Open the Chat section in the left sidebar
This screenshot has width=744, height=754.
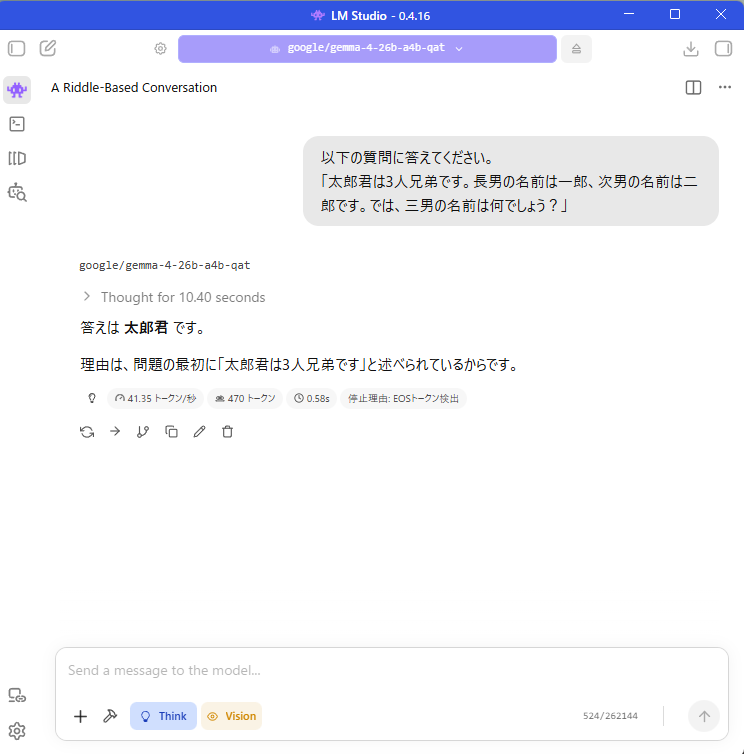coord(17,90)
